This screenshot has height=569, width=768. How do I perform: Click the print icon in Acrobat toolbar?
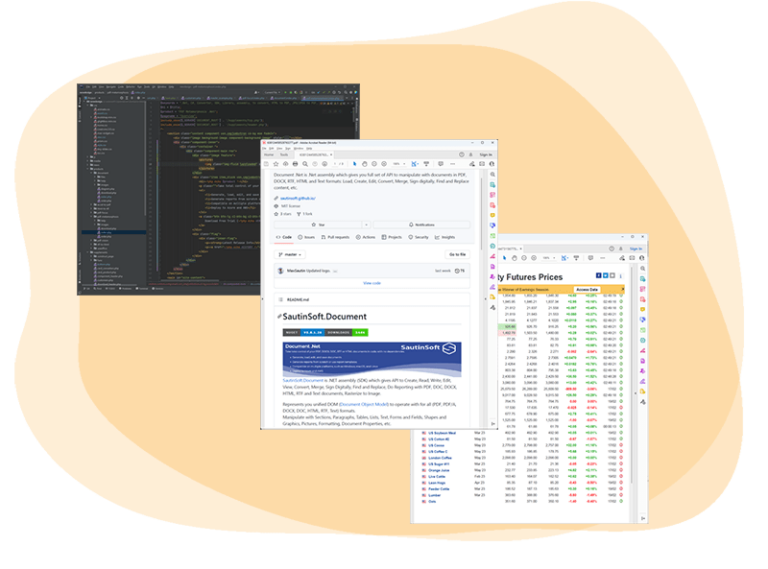tap(295, 164)
